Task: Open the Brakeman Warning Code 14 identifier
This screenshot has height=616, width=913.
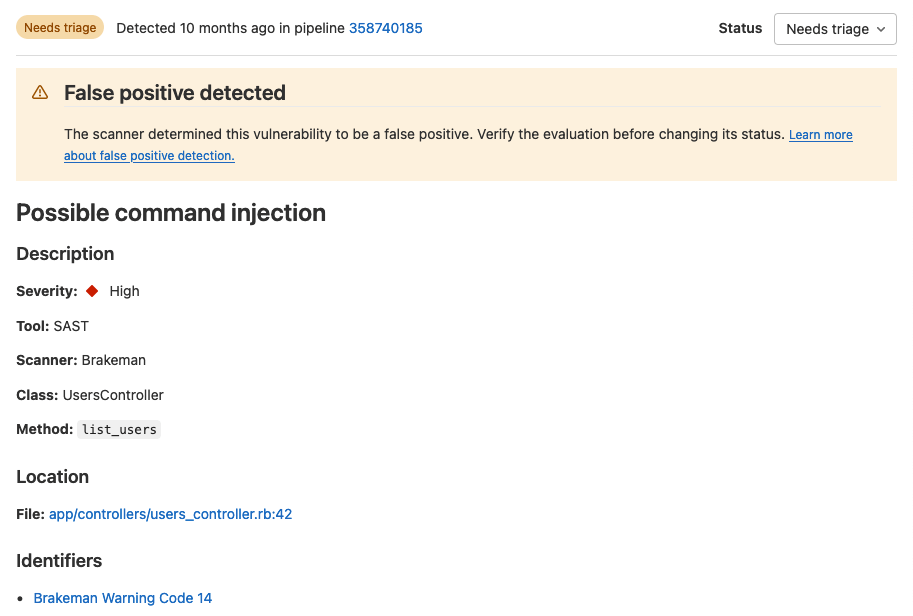Action: (122, 597)
